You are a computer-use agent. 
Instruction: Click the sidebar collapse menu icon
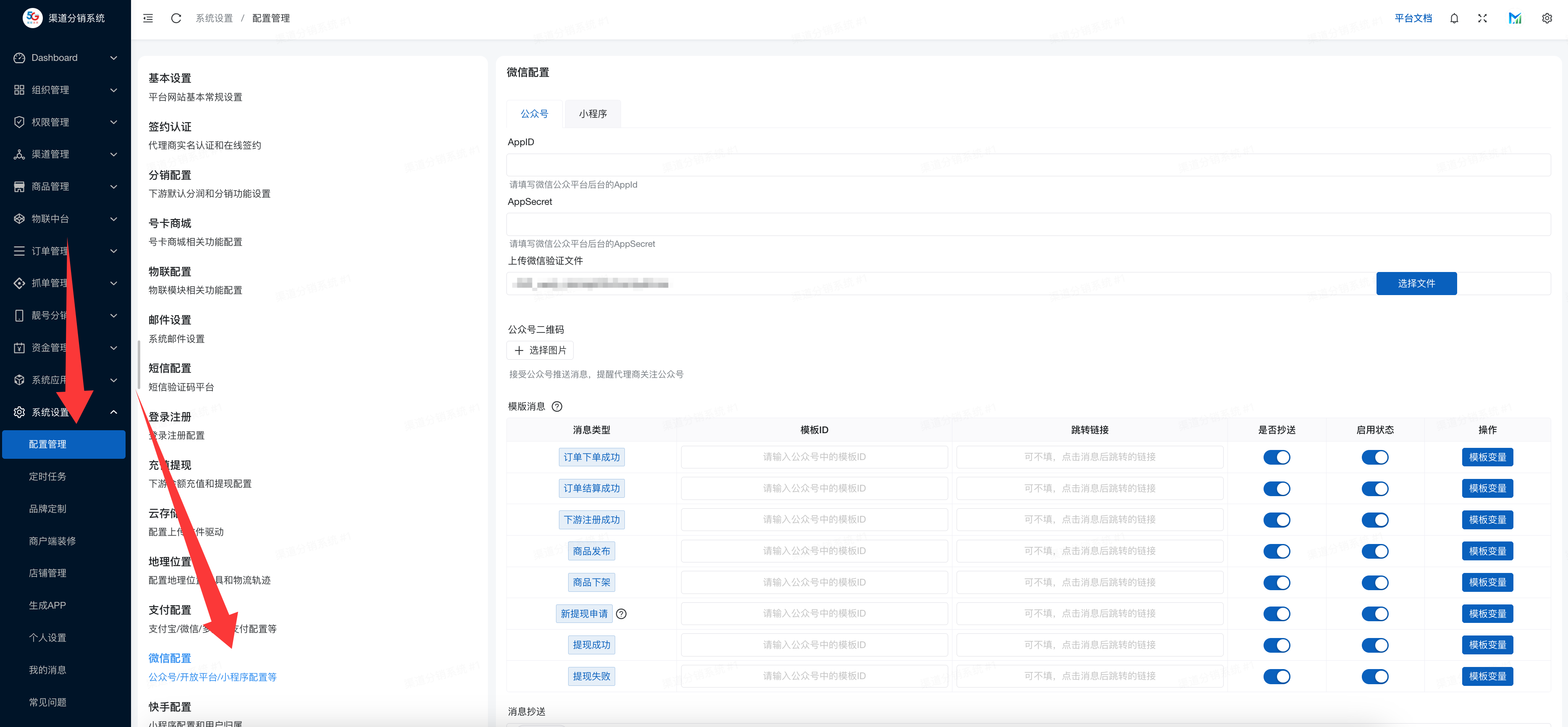click(148, 18)
